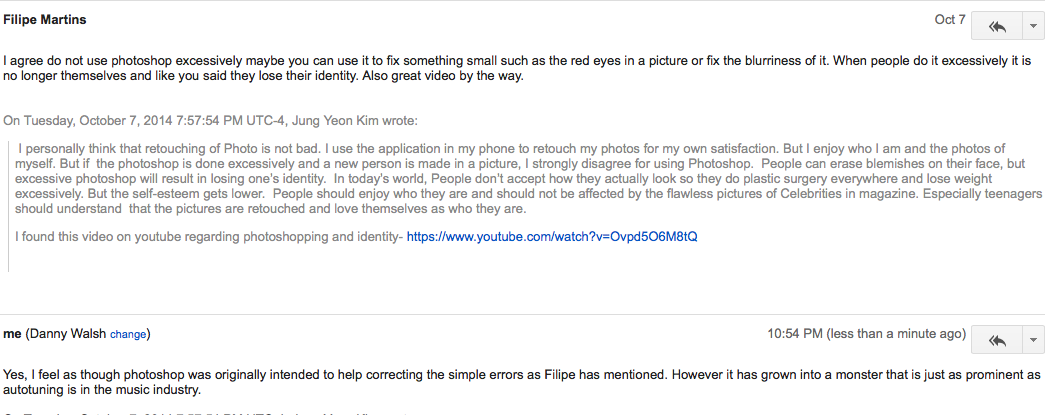Image resolution: width=1045 pixels, height=415 pixels.
Task: Open the youtube.com/watch video link
Action: tap(552, 237)
